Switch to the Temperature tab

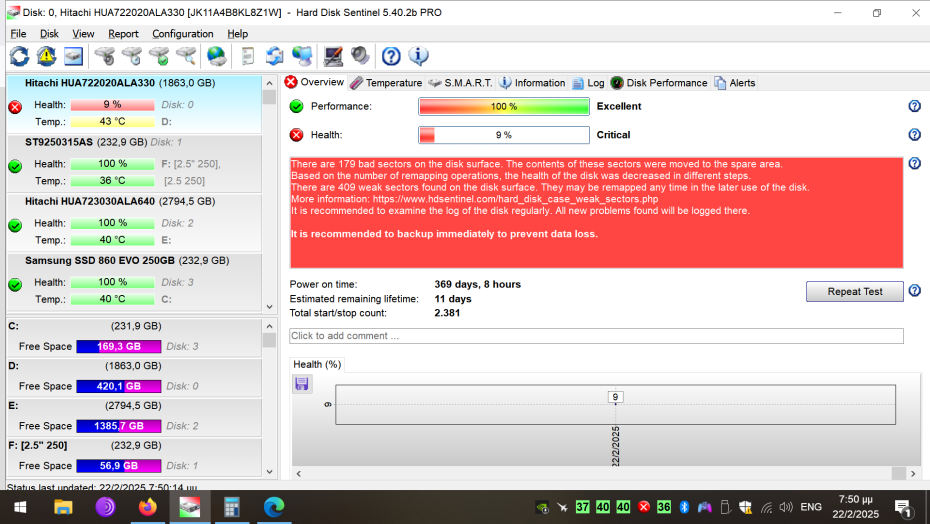coord(386,83)
